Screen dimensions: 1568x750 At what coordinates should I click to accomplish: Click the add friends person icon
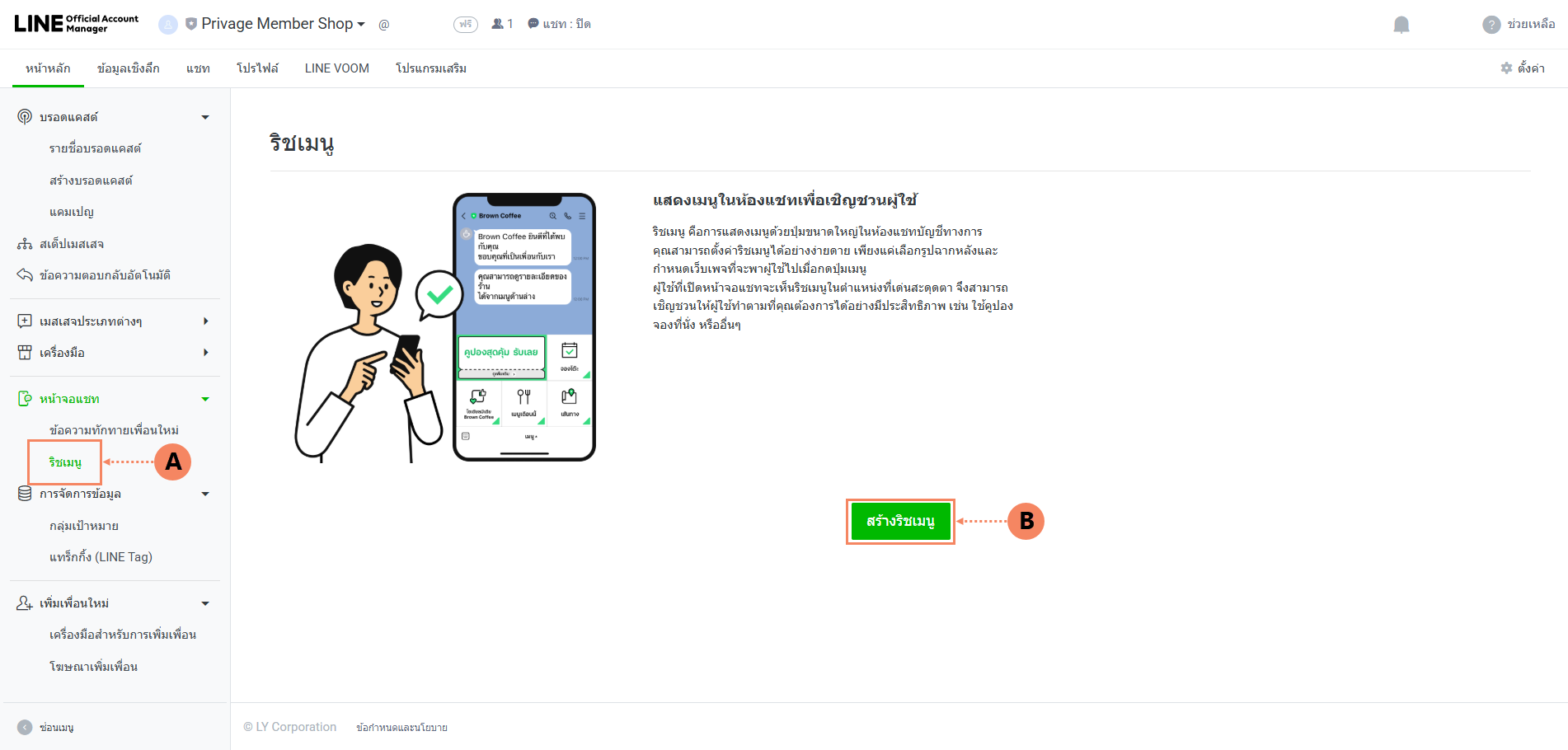tap(25, 603)
